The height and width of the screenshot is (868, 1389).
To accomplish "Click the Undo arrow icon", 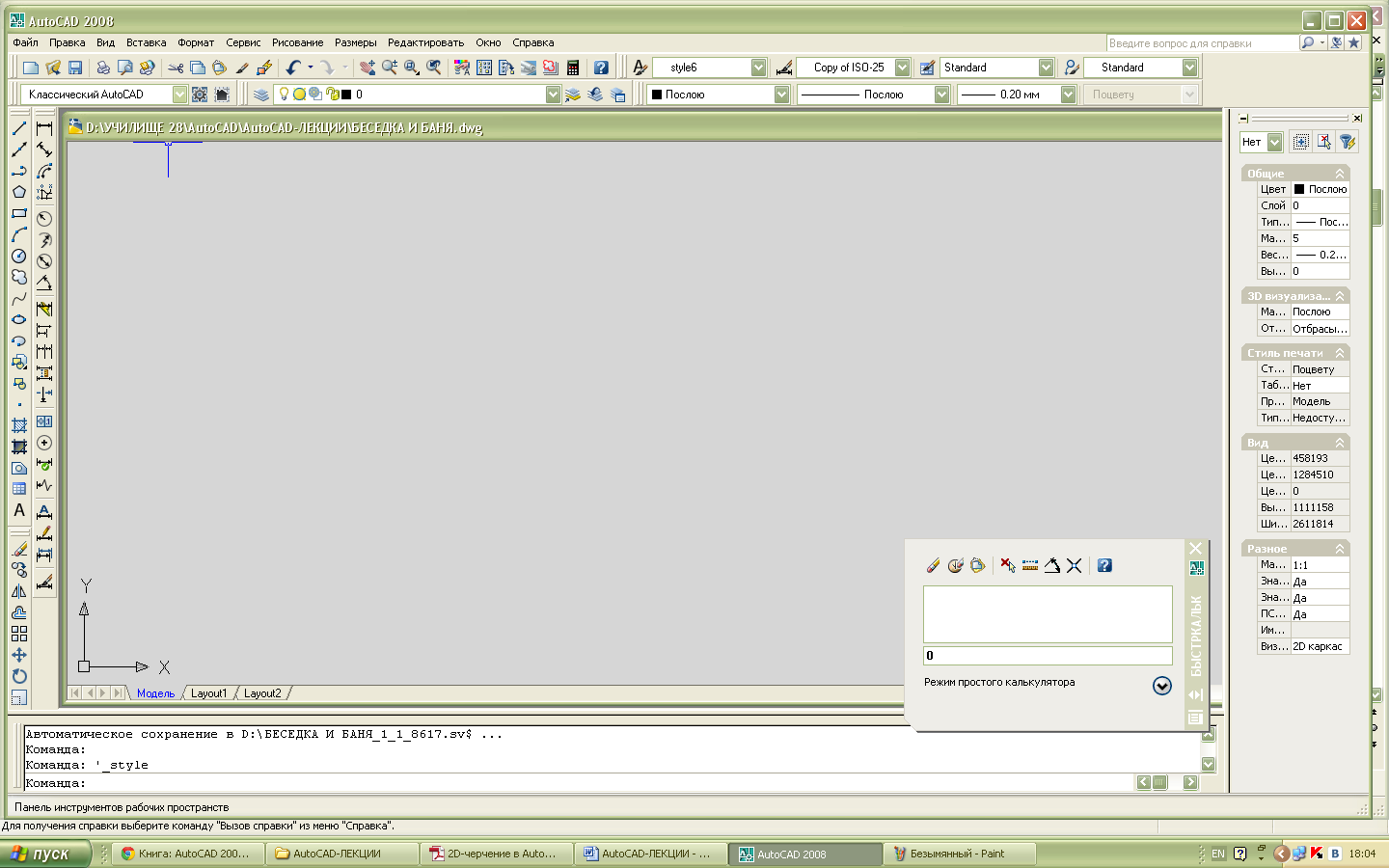I will coord(293,68).
